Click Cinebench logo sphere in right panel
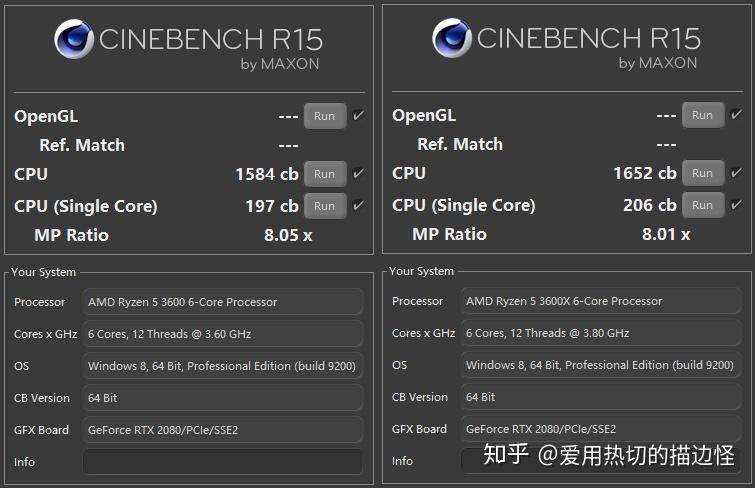 coord(452,38)
